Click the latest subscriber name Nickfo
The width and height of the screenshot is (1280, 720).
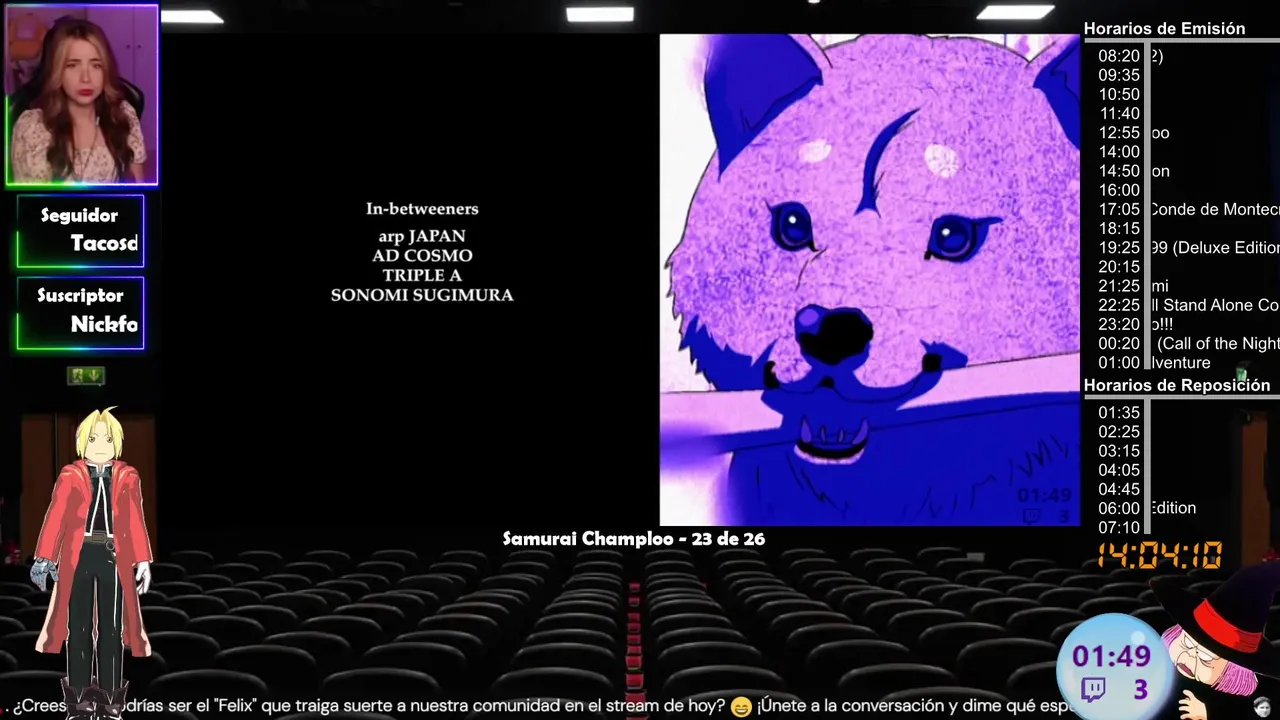(x=104, y=324)
